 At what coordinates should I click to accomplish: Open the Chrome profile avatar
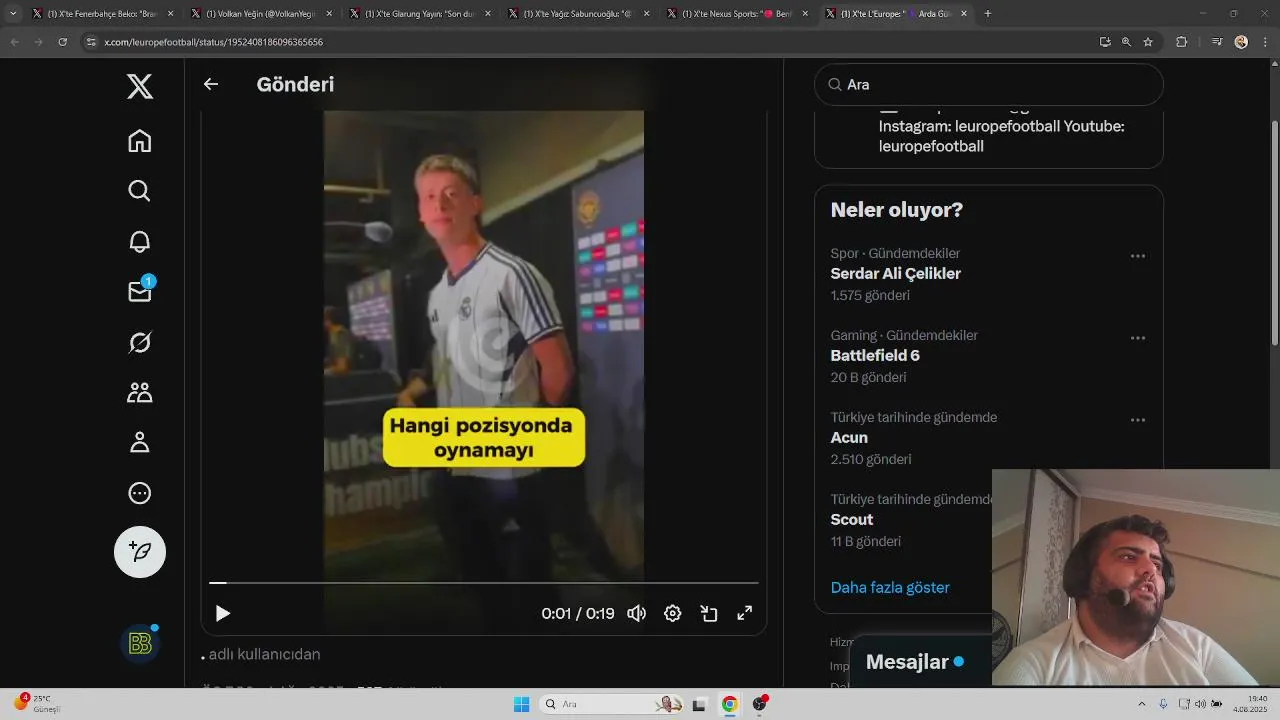tap(1241, 42)
